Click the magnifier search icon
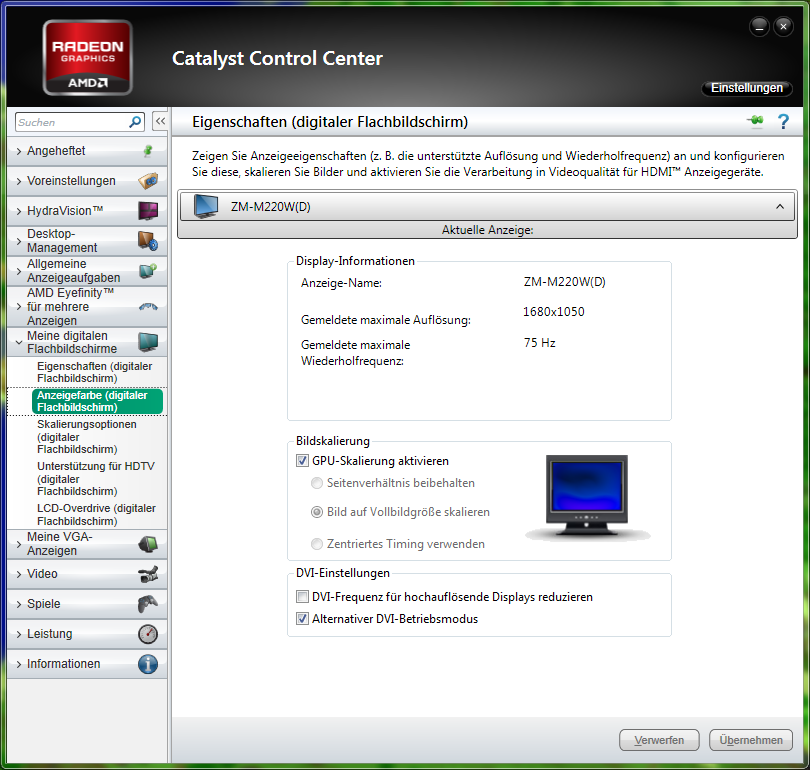810x770 pixels. [x=135, y=122]
